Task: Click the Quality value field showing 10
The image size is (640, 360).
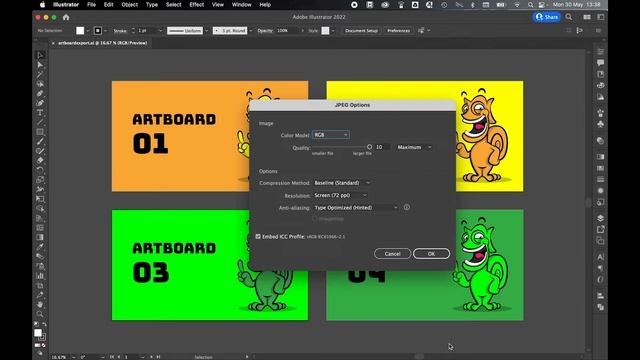Action: tap(382, 147)
